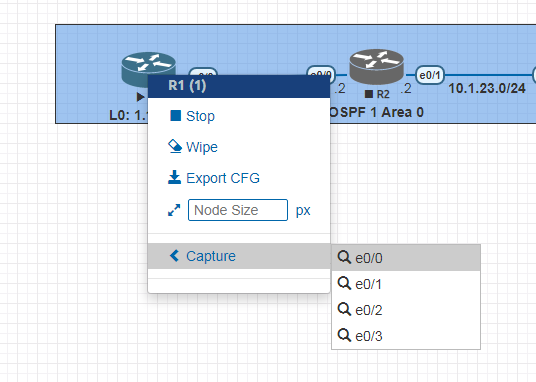Click the Node Size input field
536x382 pixels.
click(238, 210)
